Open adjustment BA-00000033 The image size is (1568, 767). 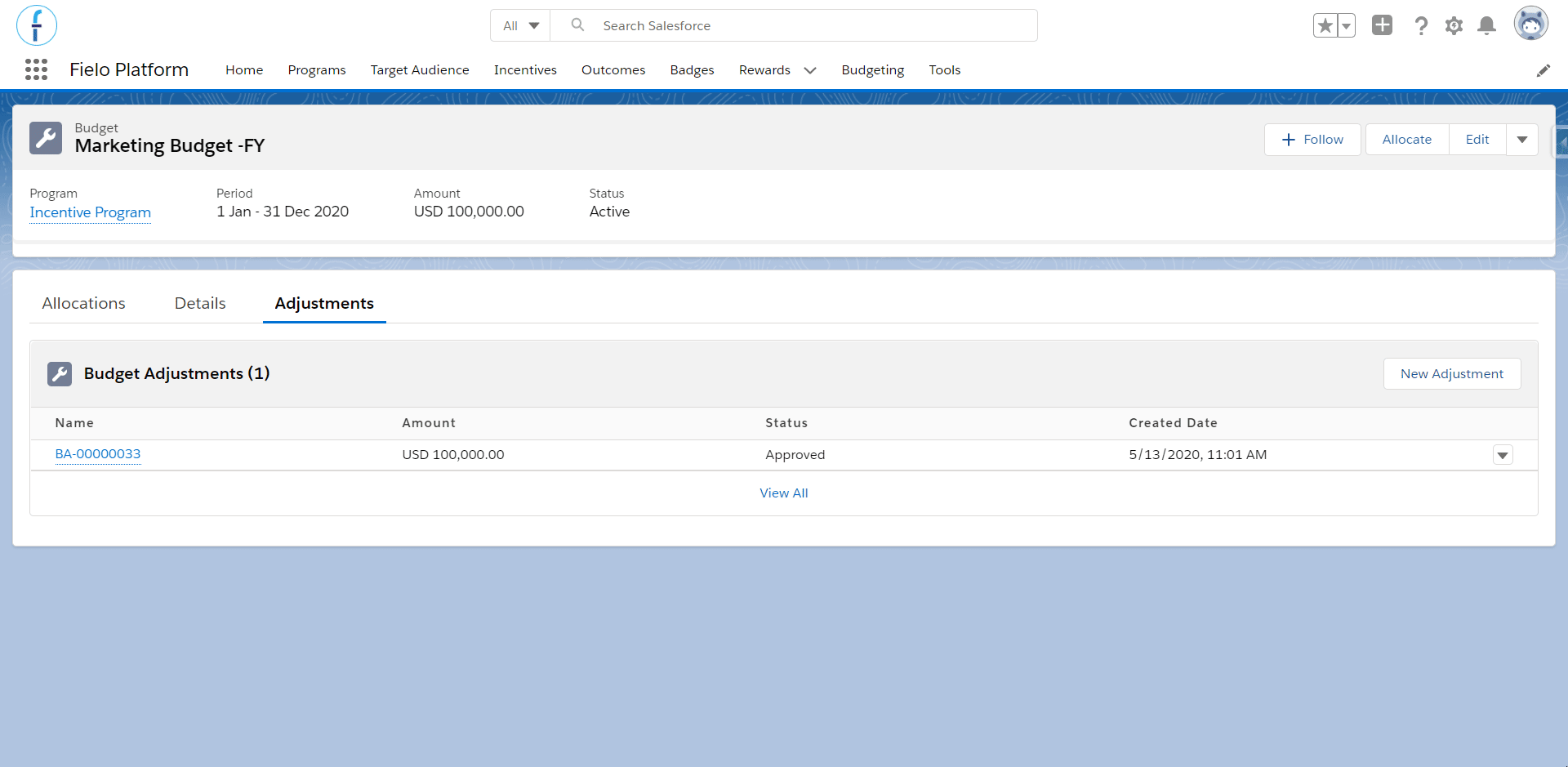pyautogui.click(x=98, y=454)
